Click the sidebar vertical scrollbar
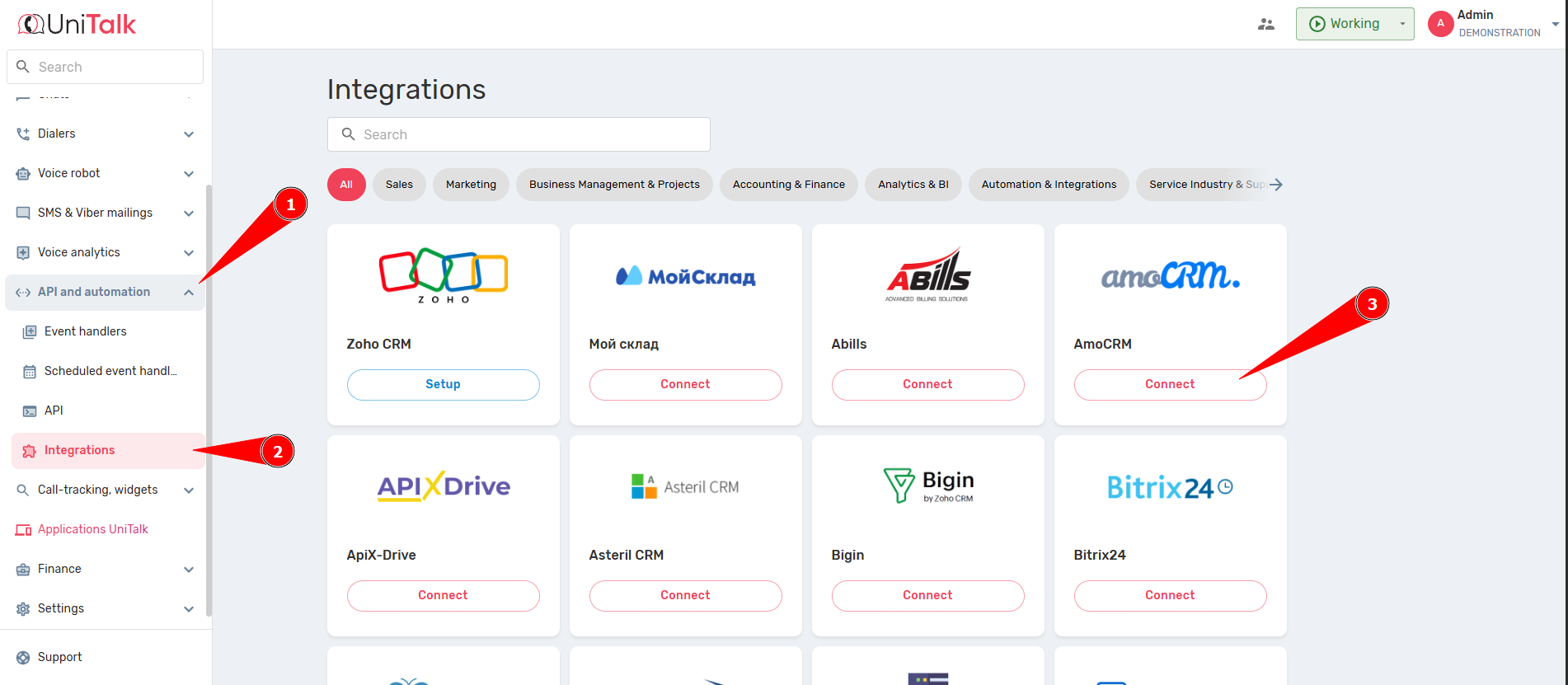 coord(209,396)
